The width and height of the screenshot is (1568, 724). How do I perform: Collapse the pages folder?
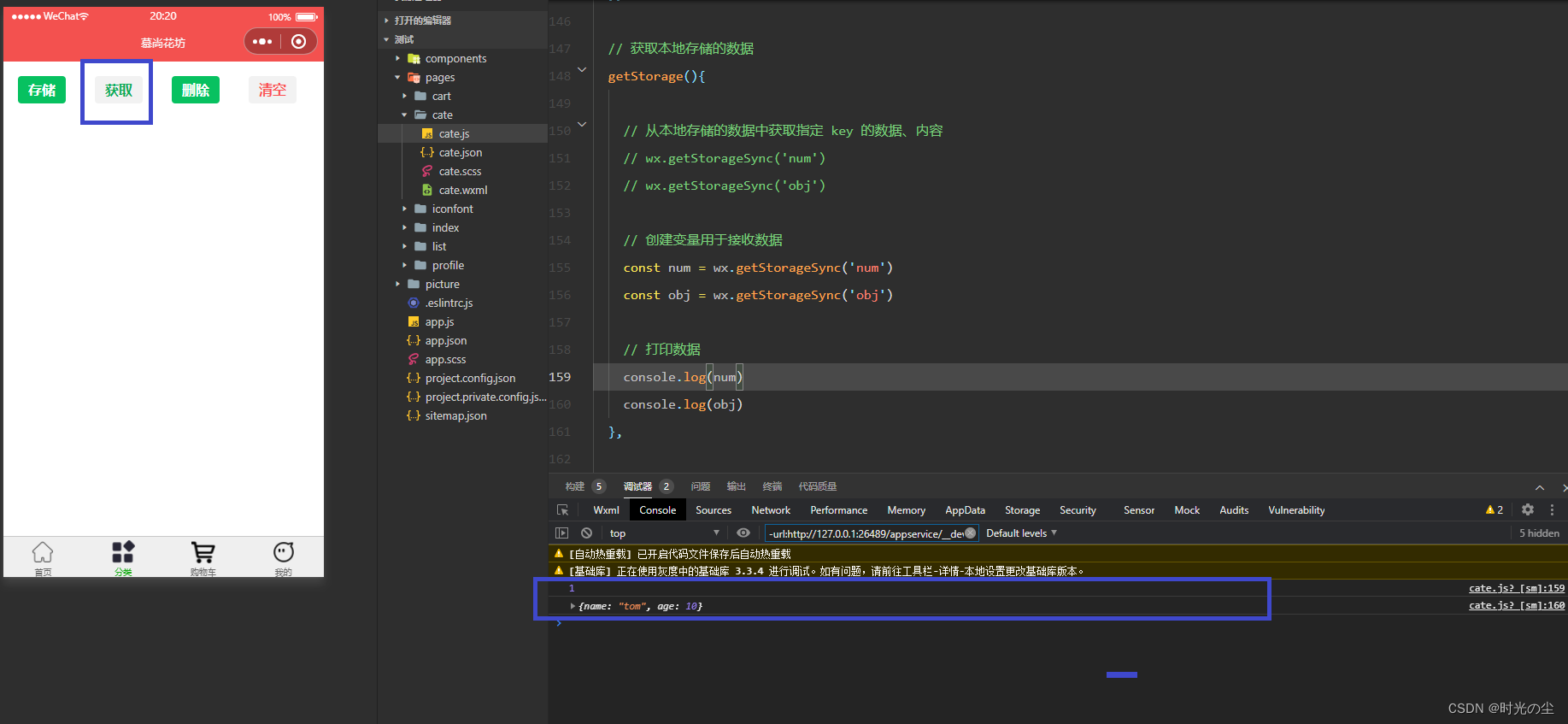pos(397,77)
